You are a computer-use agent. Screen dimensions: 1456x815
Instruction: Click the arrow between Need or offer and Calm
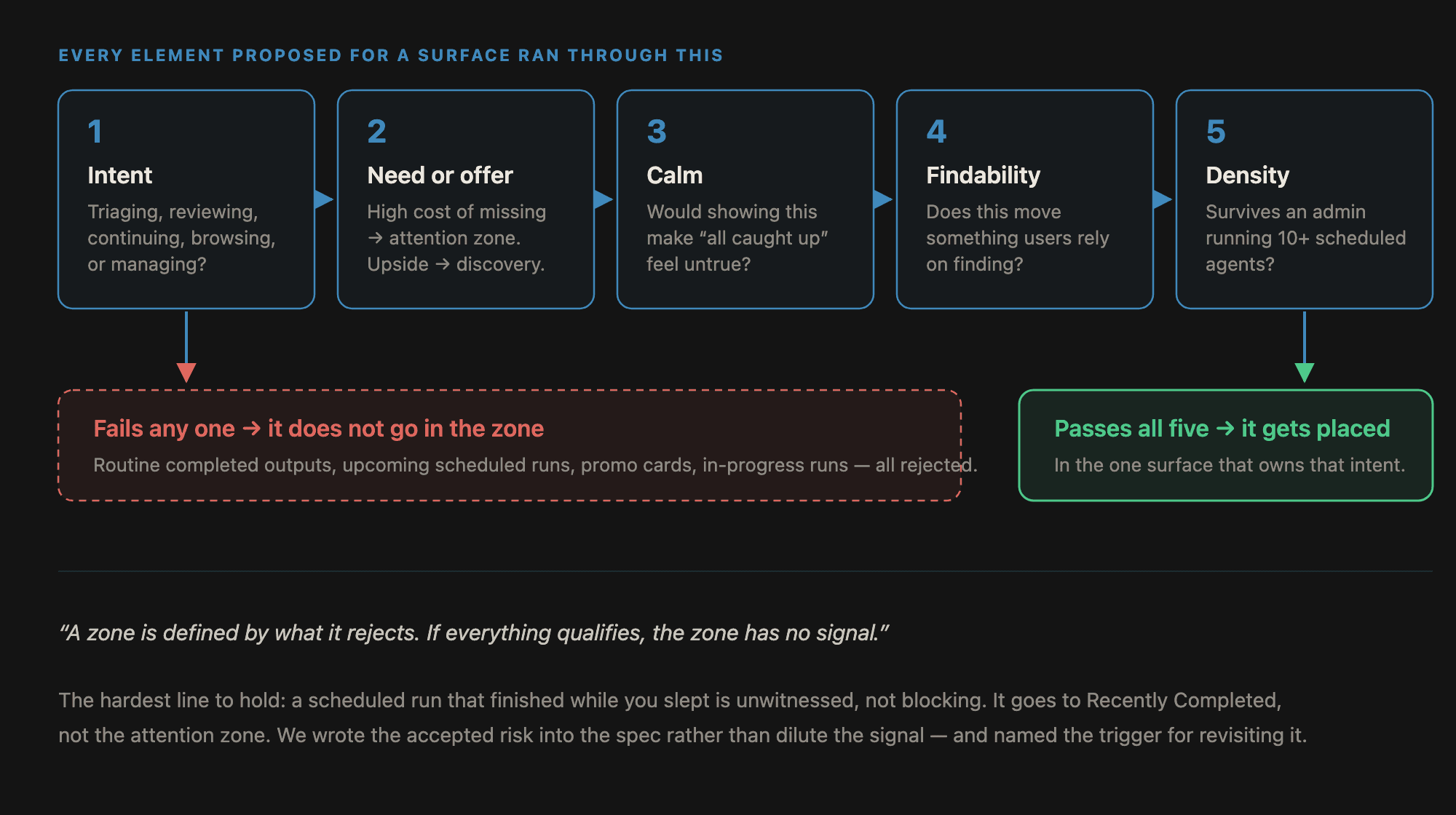604,199
